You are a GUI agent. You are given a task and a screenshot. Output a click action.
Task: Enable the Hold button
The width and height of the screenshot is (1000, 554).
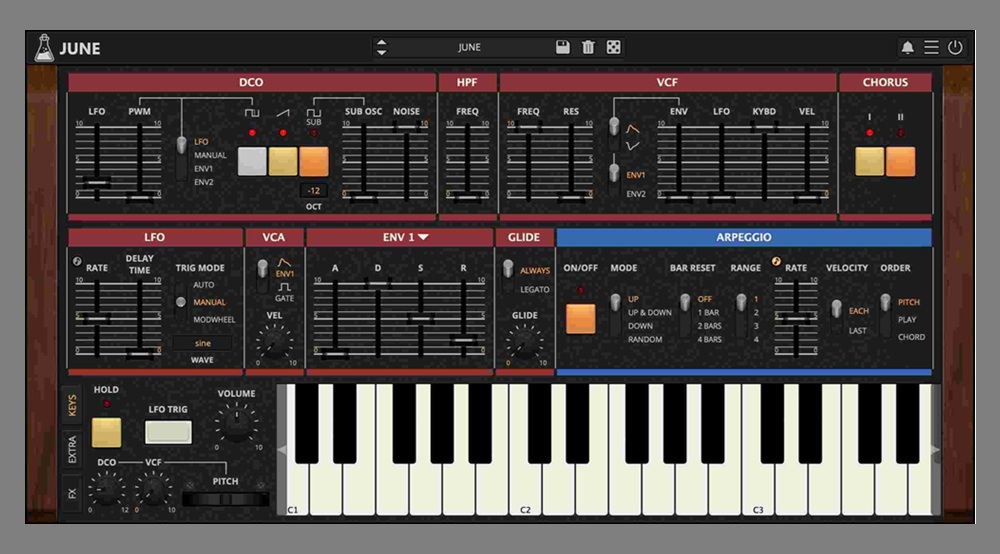106,432
